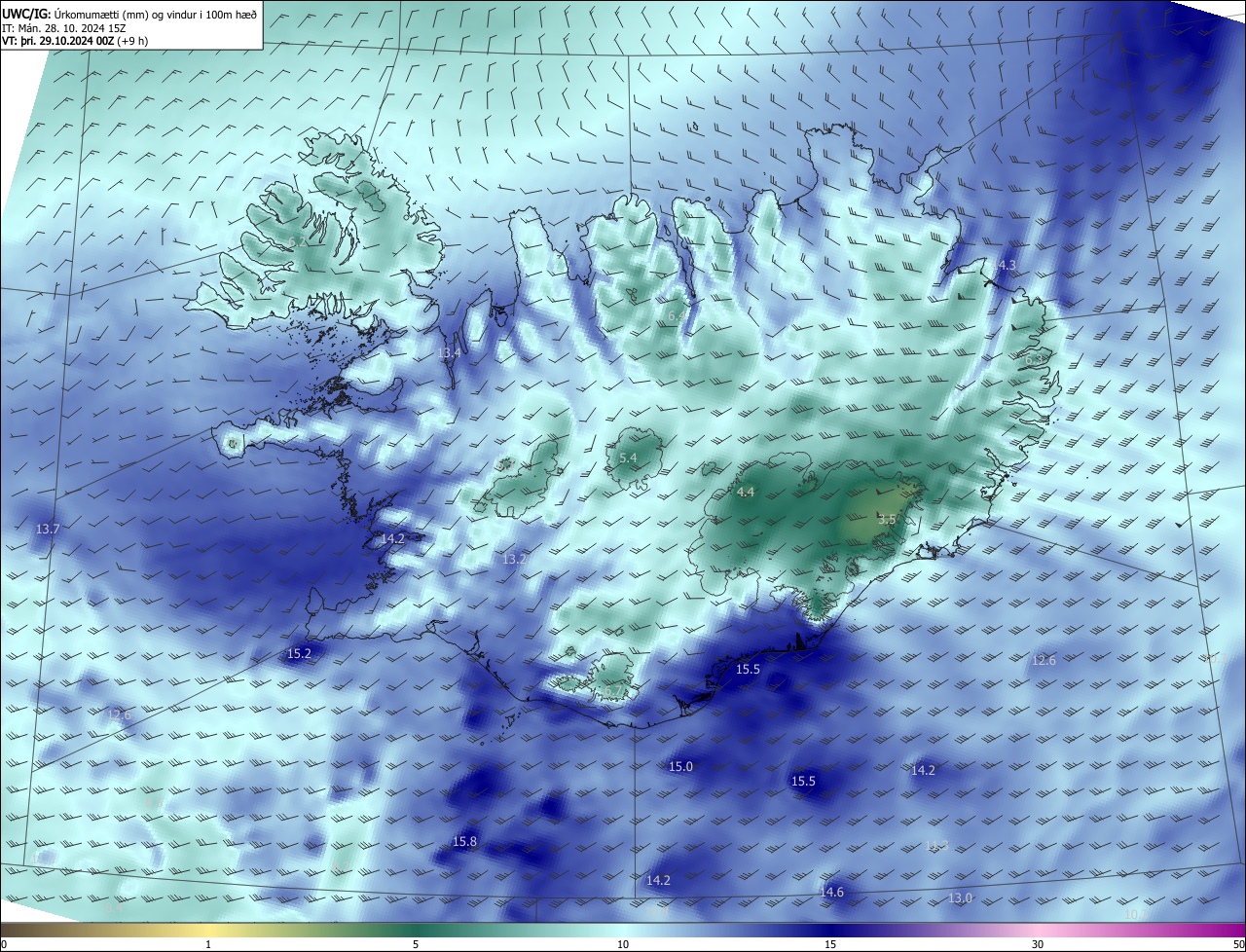Select the 15.8 value label
The height and width of the screenshot is (952, 1246).
click(465, 841)
